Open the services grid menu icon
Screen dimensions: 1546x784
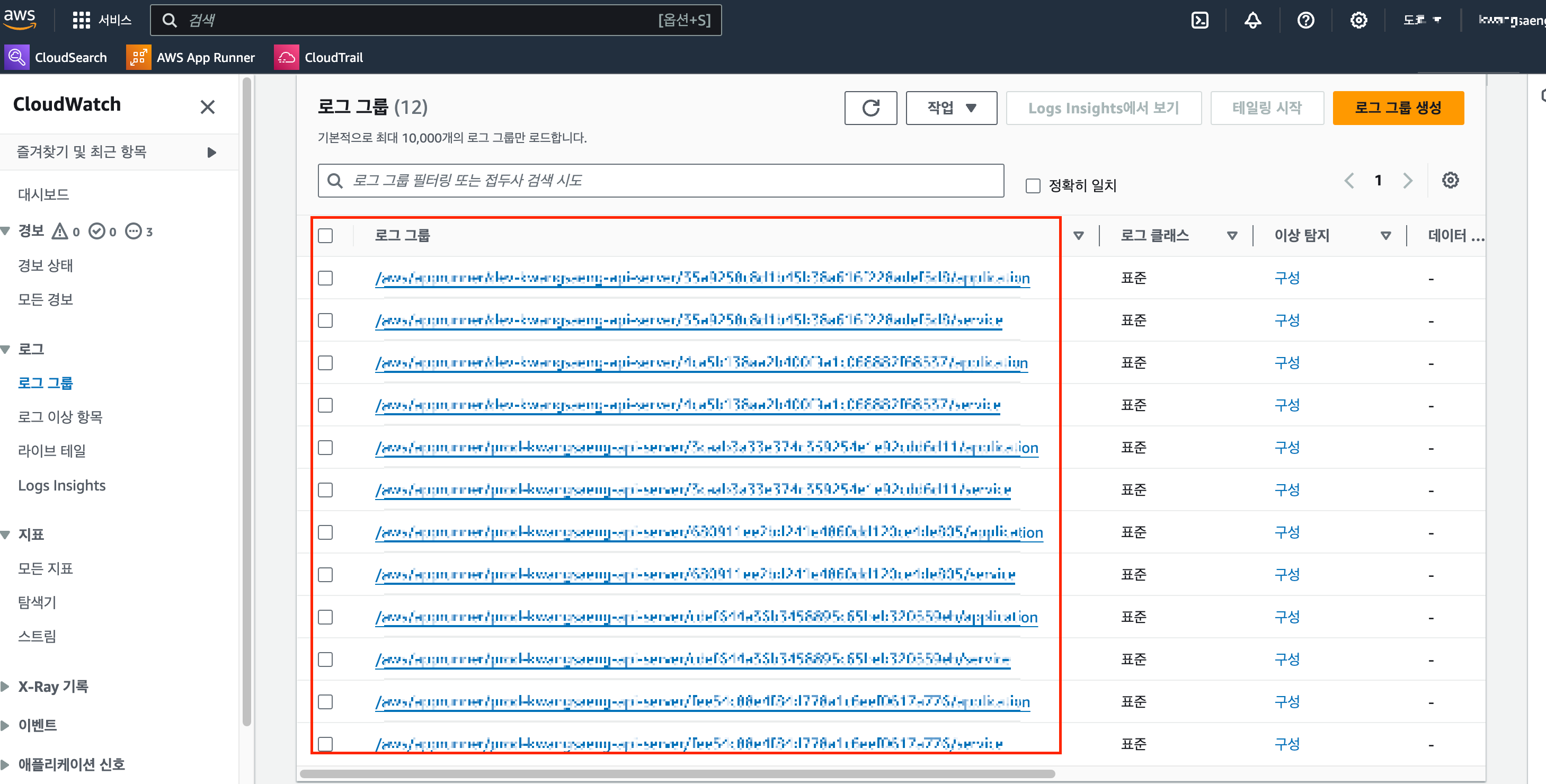[x=81, y=21]
